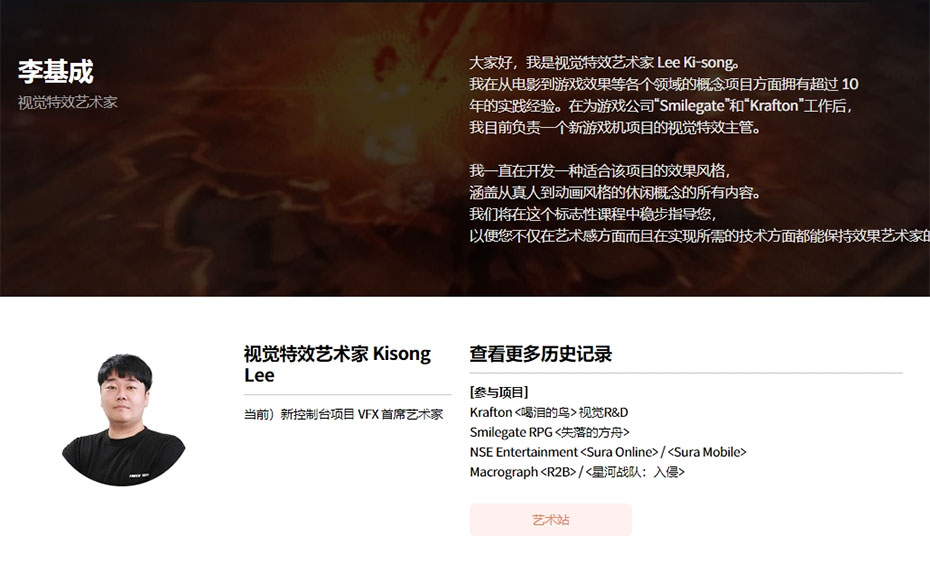Click the final banner line starting 以便您不仅

pyautogui.click(x=699, y=236)
